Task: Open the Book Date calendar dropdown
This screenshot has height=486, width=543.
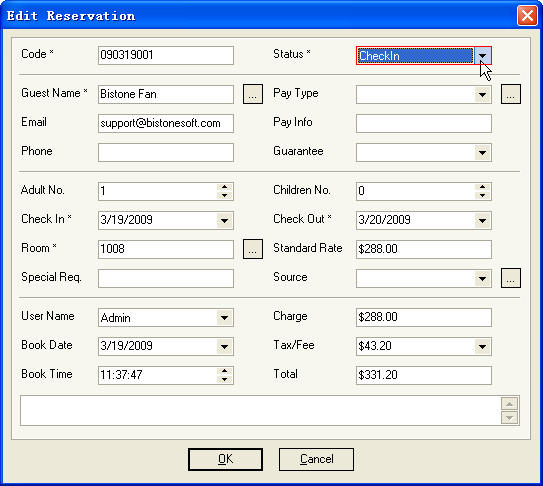Action: tap(224, 346)
